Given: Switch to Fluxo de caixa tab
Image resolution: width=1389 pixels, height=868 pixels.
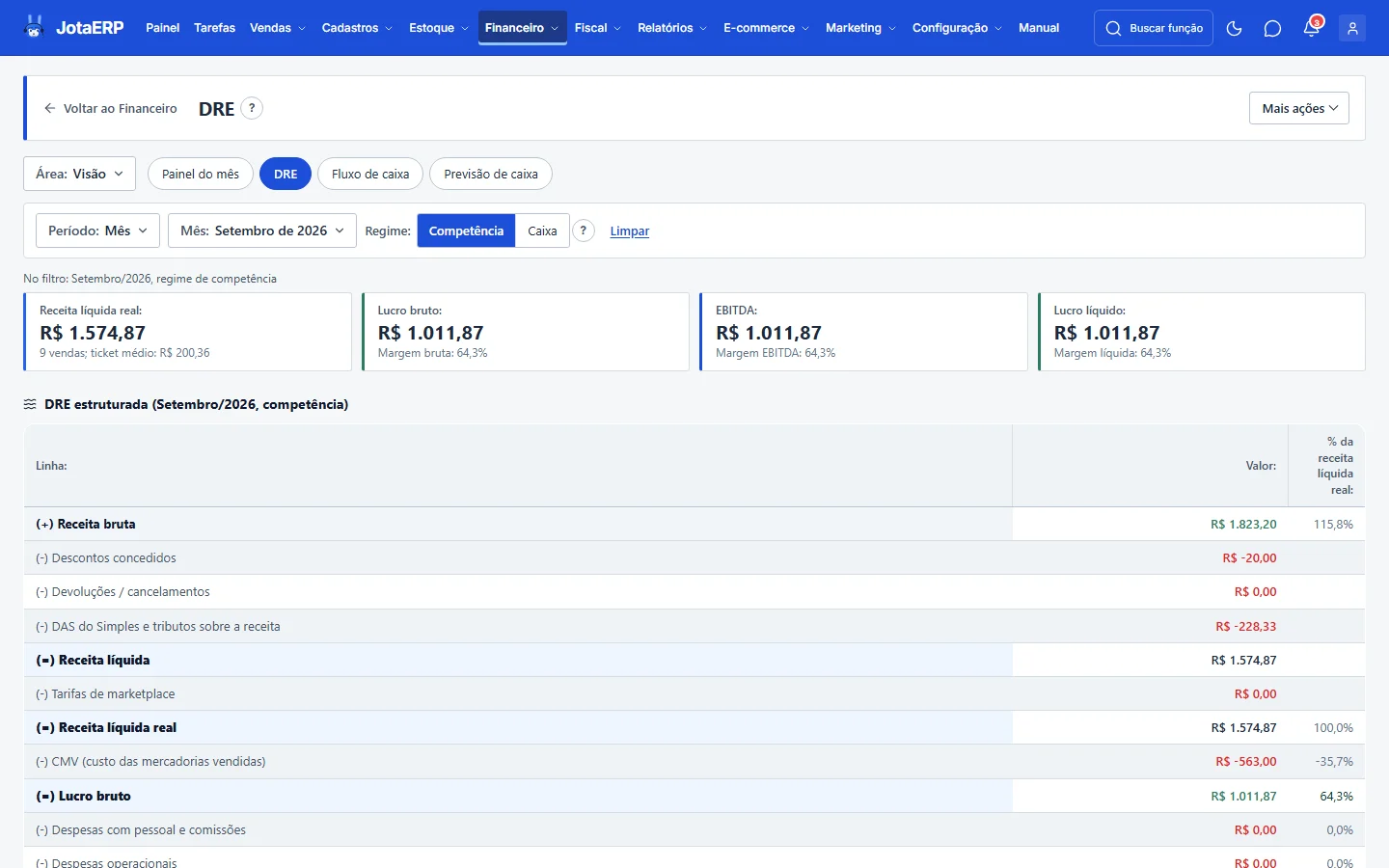Looking at the screenshot, I should click(x=370, y=174).
